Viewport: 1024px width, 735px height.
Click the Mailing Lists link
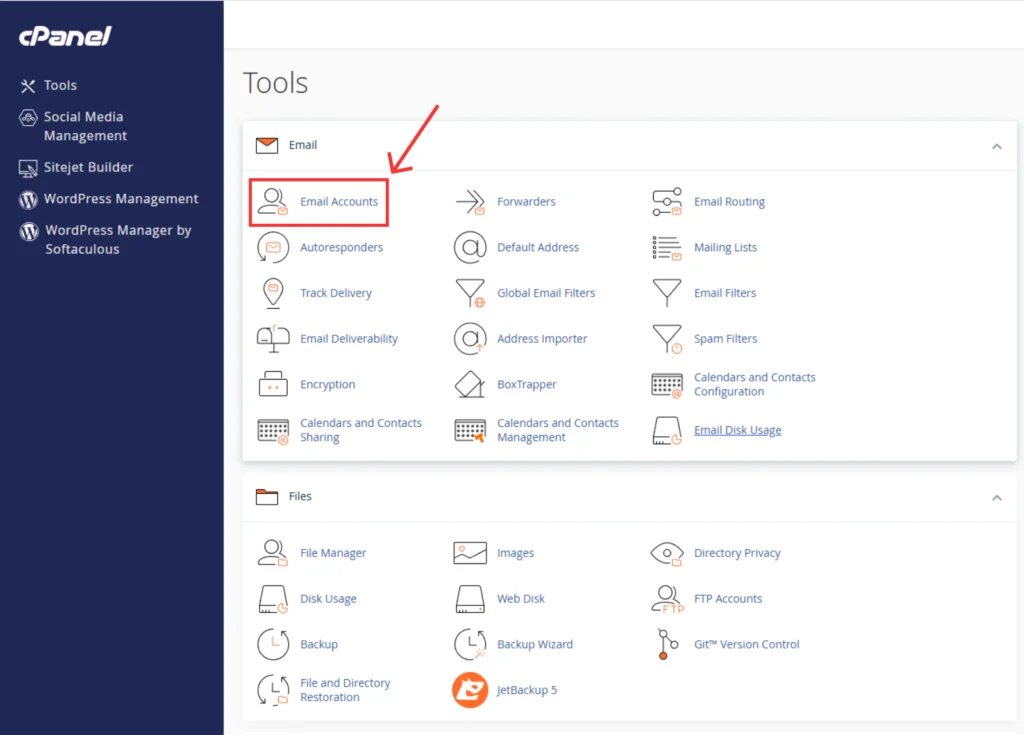click(726, 248)
